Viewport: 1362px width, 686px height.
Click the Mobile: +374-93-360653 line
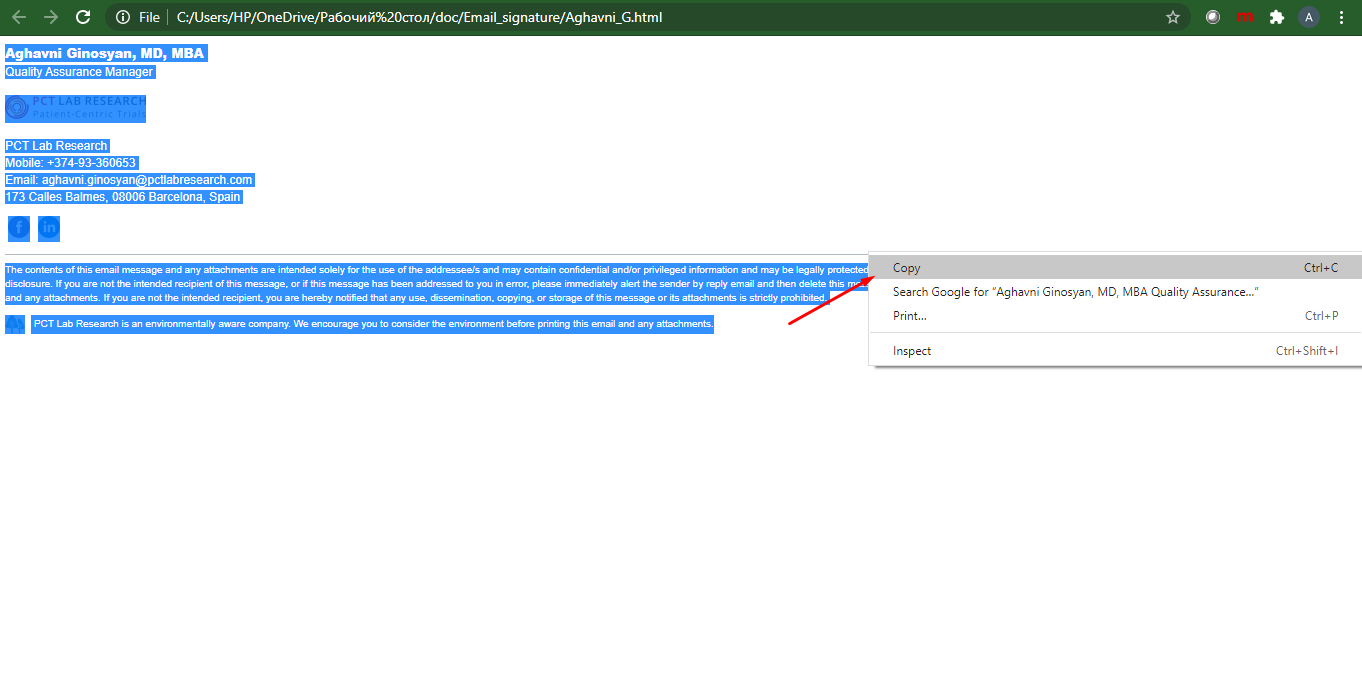(x=71, y=163)
